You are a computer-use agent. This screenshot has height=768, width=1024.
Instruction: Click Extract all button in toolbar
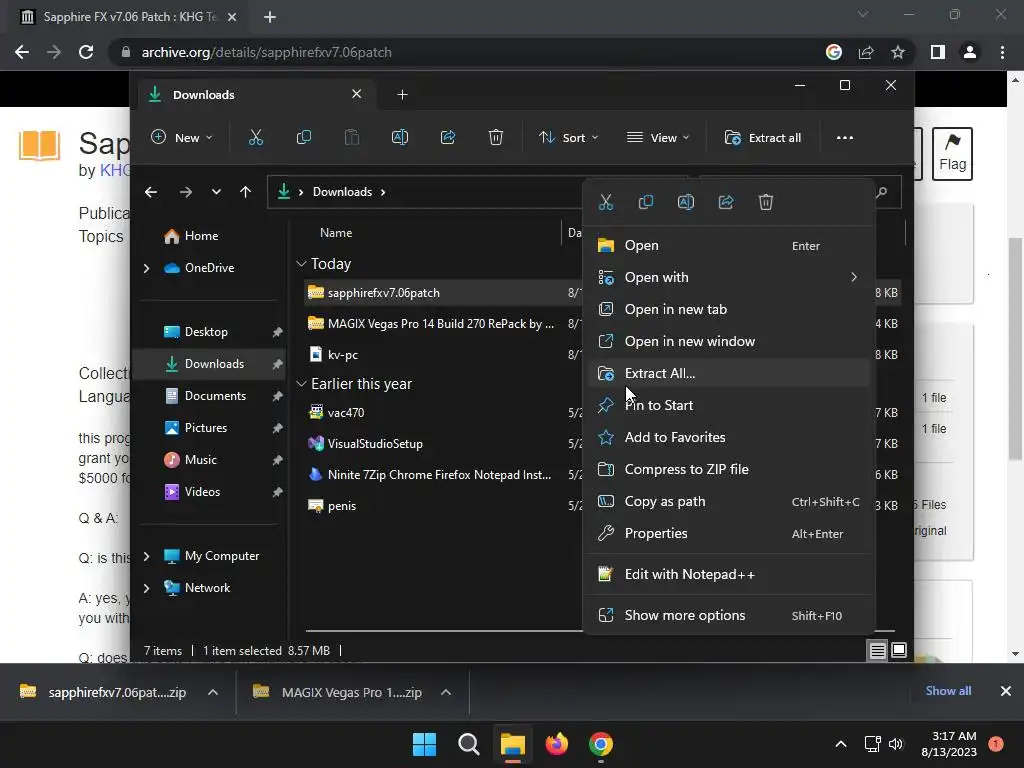(x=763, y=138)
